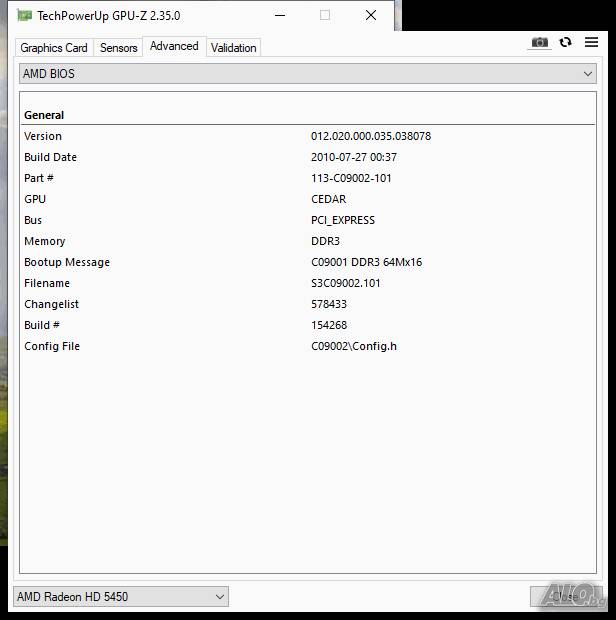616x620 pixels.
Task: Switch to the Graphics Card tab
Action: click(54, 48)
